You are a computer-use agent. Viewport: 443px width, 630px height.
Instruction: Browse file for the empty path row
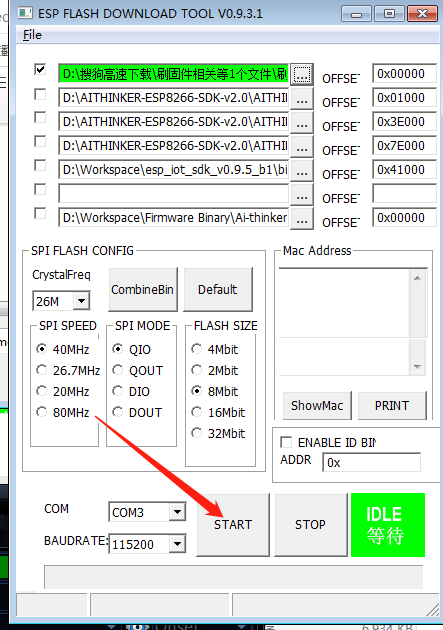click(x=302, y=194)
